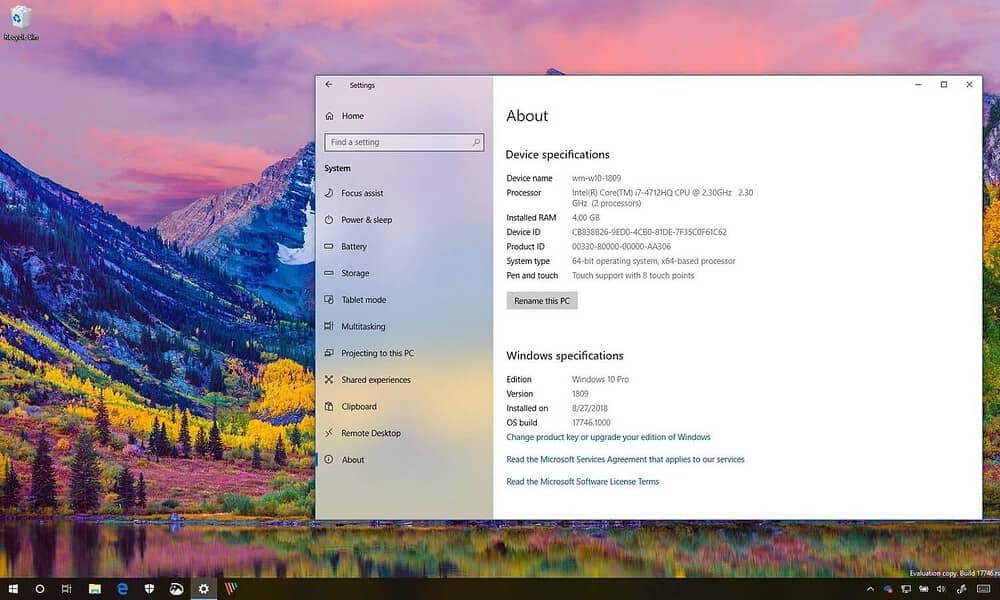Select About in the System menu
This screenshot has width=1000, height=600.
coord(350,460)
